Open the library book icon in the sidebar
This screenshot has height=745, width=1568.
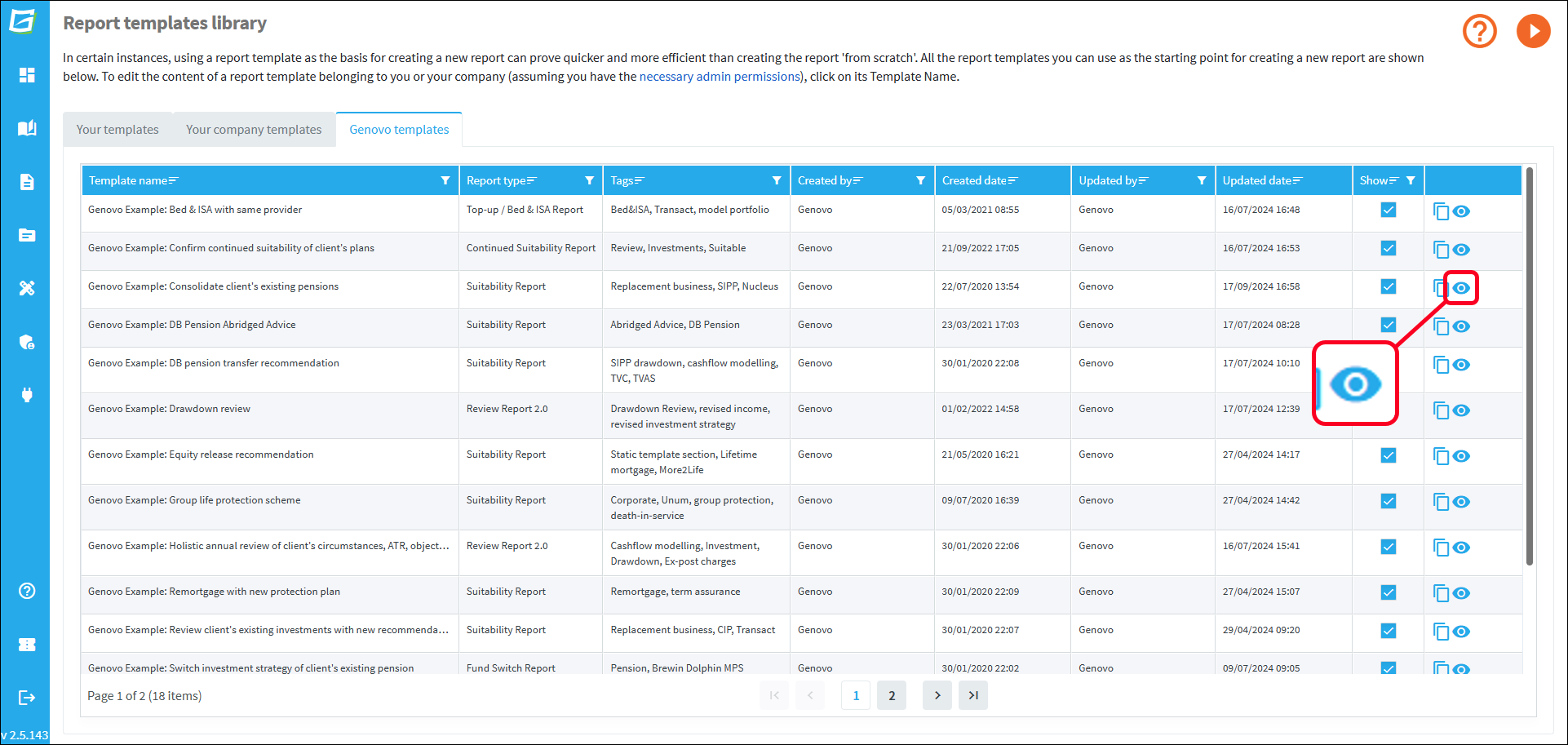[x=27, y=128]
